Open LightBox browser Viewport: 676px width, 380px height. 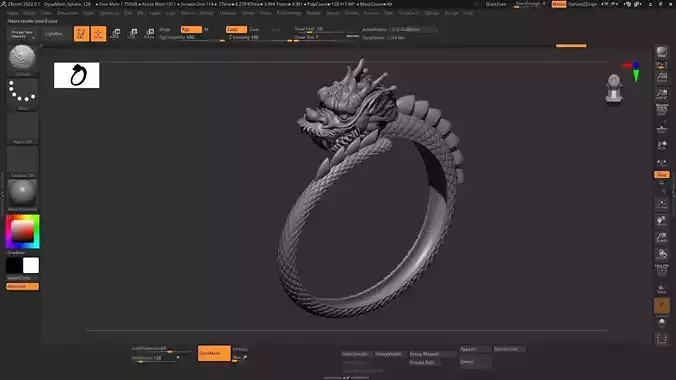[54, 34]
